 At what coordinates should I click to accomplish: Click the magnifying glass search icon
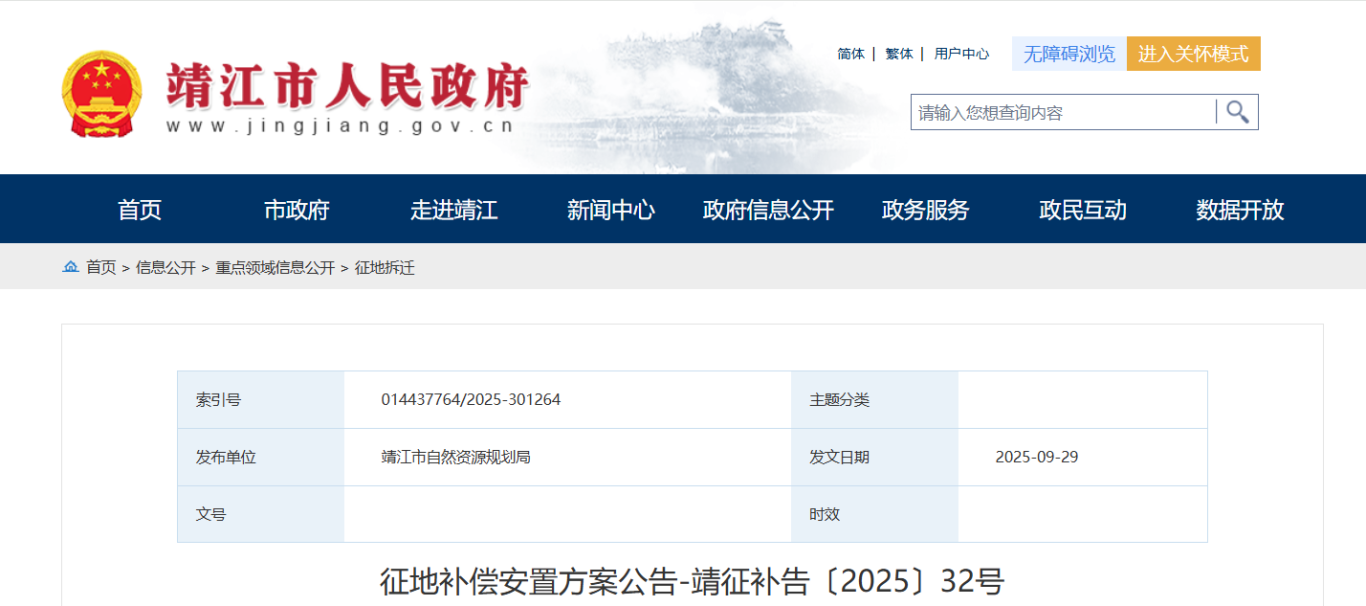(x=1237, y=112)
